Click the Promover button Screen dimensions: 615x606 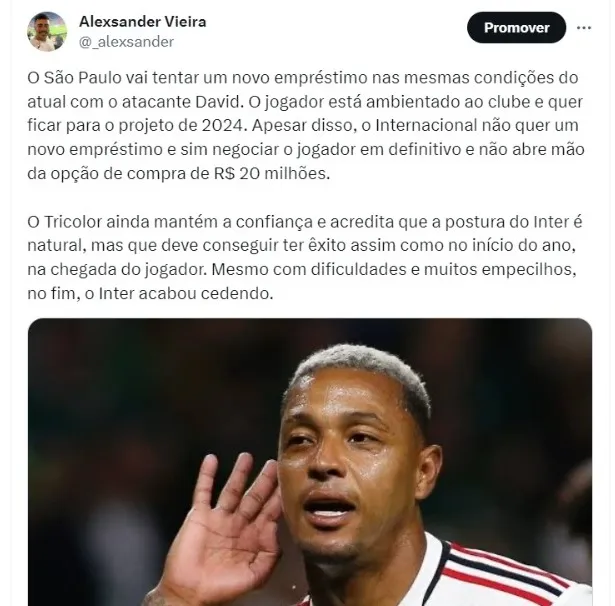click(516, 27)
